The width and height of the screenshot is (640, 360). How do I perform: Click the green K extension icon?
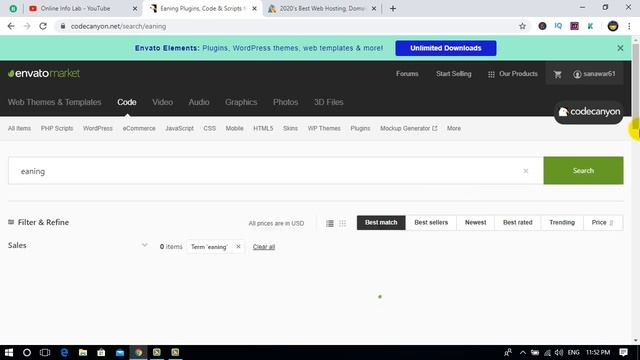pos(590,26)
